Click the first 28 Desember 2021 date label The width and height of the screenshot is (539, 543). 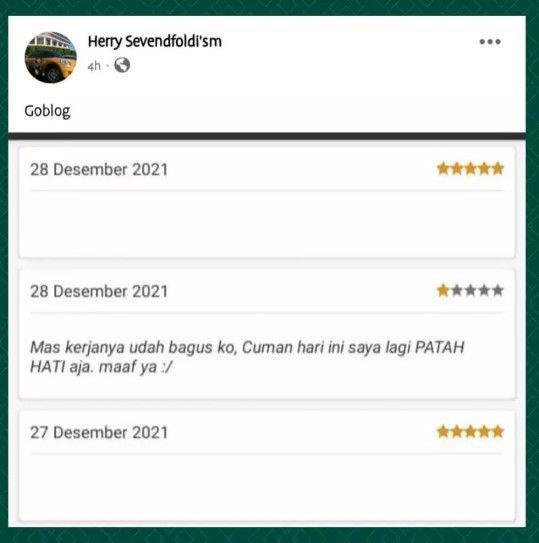click(99, 170)
